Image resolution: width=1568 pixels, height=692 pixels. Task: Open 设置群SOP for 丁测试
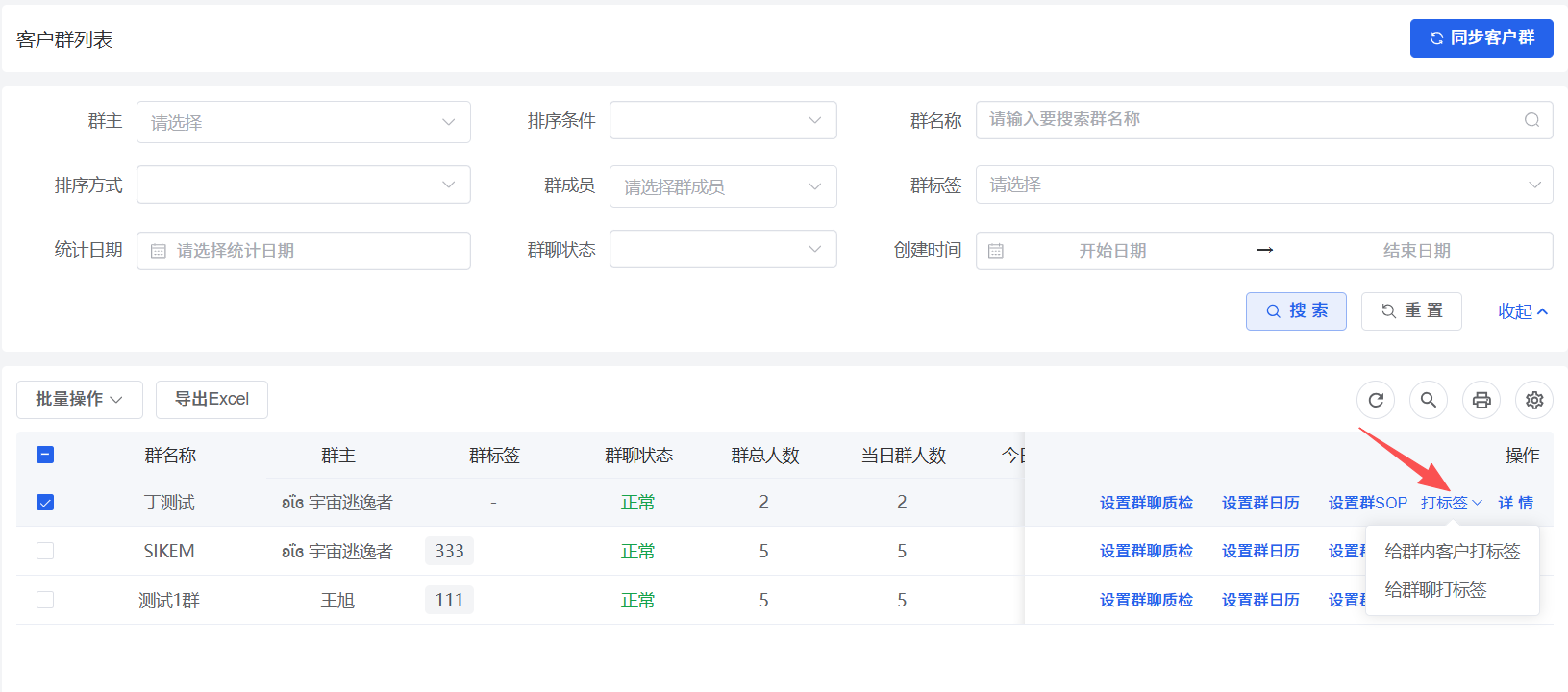[x=1368, y=503]
